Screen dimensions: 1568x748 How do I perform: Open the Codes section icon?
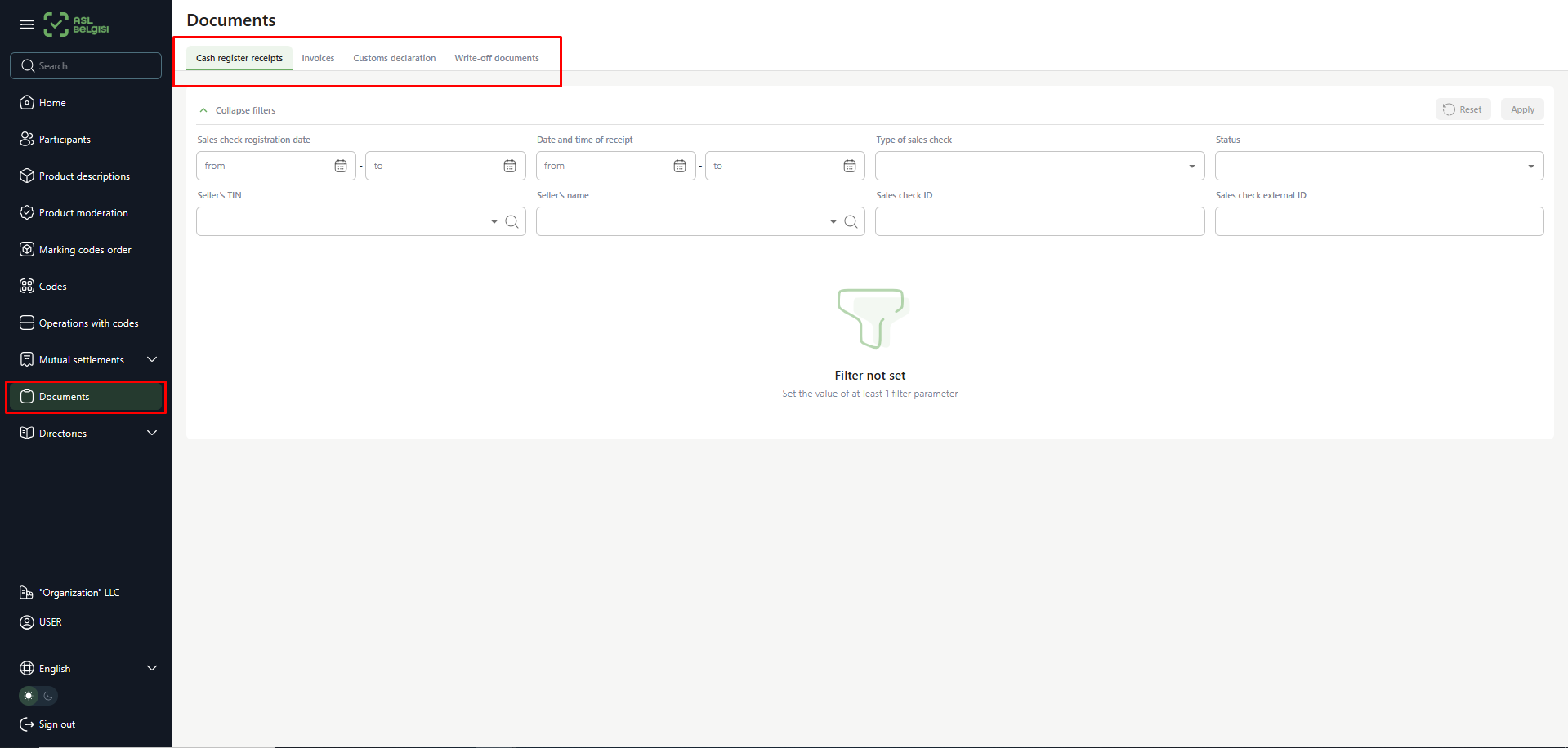(x=27, y=286)
